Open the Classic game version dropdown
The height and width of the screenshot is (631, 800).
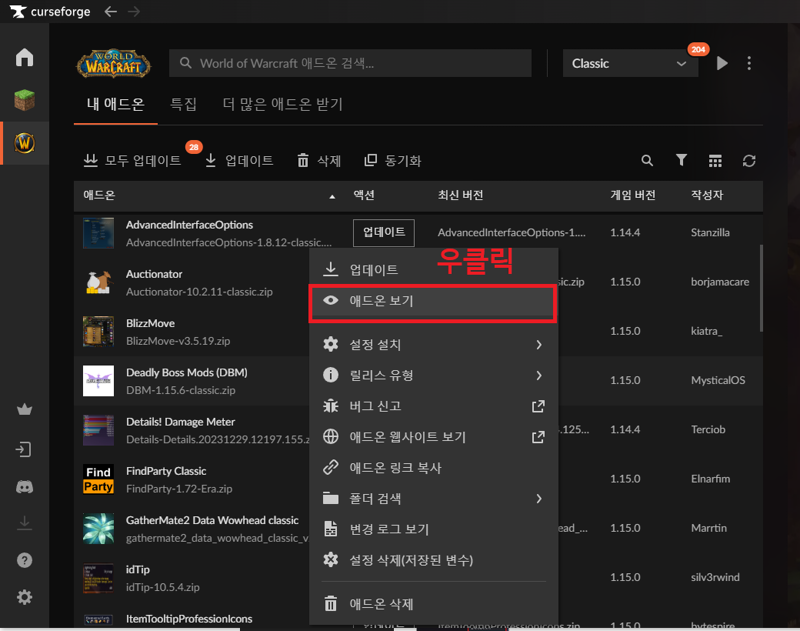click(x=630, y=63)
